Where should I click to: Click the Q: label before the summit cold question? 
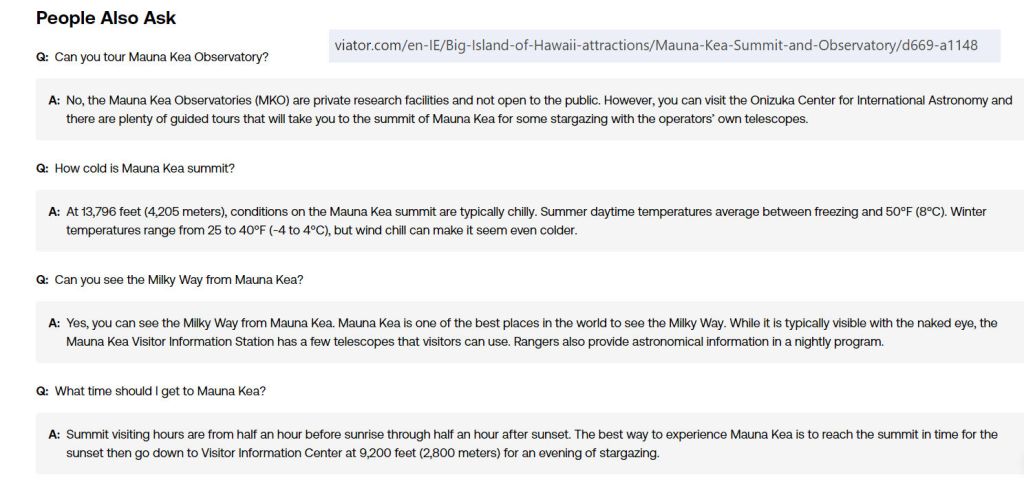pos(41,168)
